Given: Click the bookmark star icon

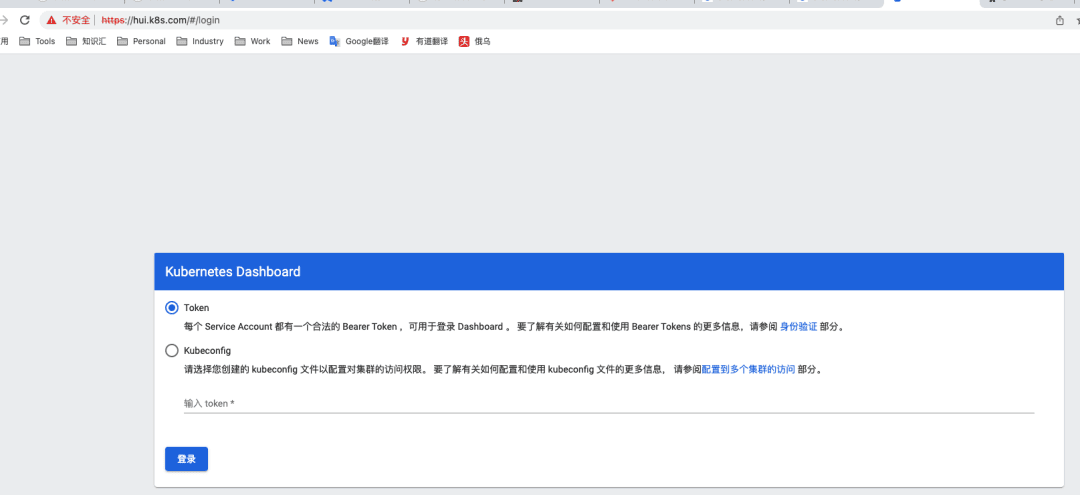Looking at the screenshot, I should tap(1077, 20).
